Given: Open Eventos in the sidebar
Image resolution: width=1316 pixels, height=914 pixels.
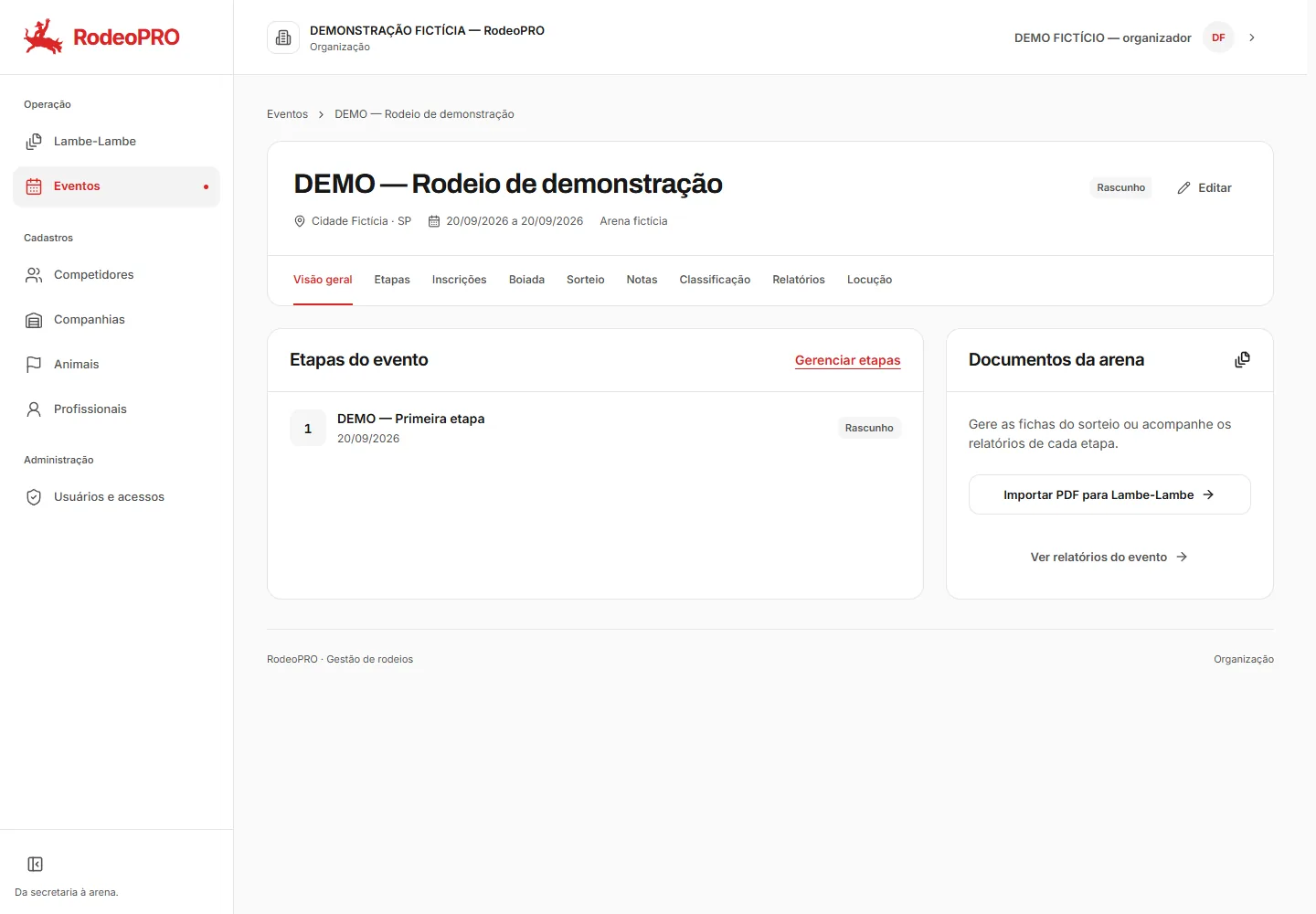Looking at the screenshot, I should click(116, 186).
